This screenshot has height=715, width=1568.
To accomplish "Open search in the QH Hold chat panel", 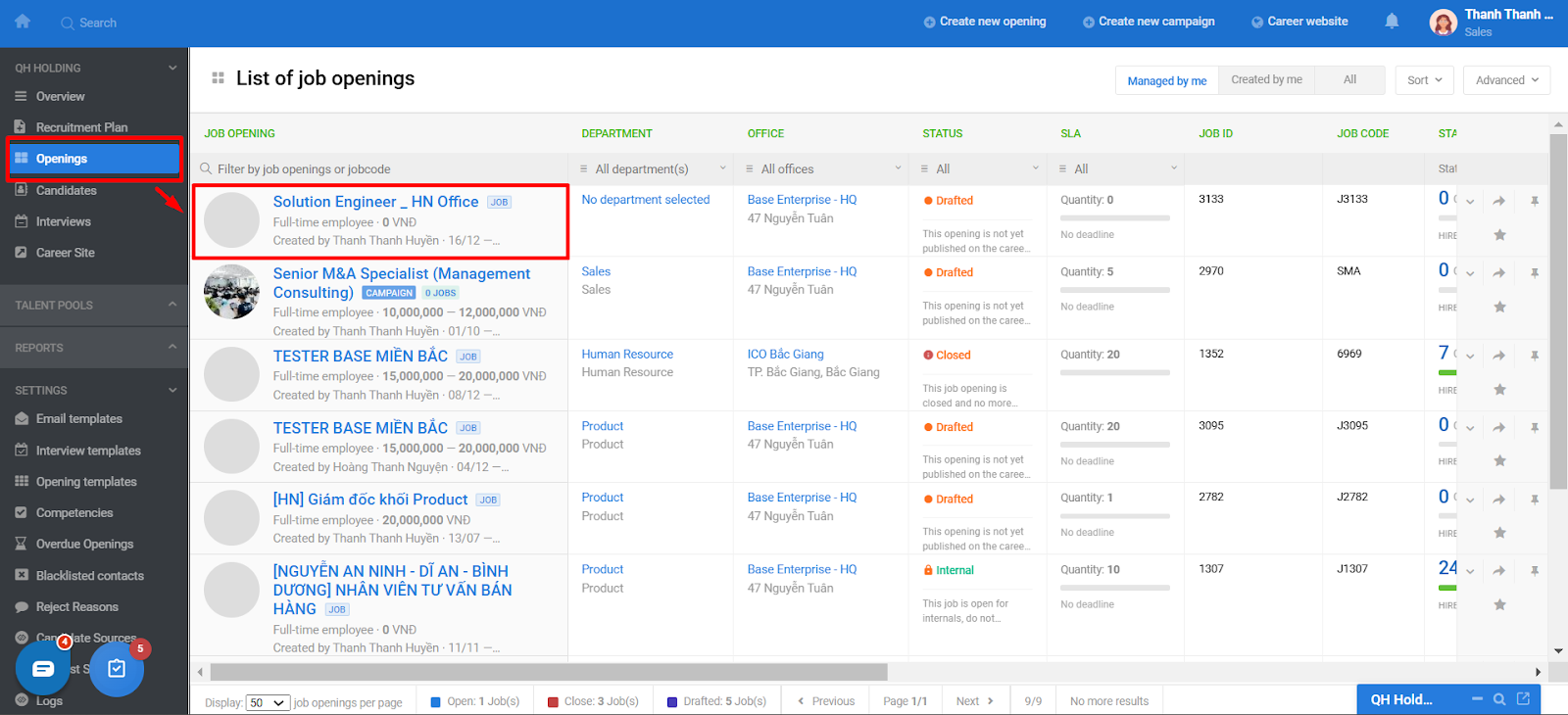I will tap(1498, 699).
